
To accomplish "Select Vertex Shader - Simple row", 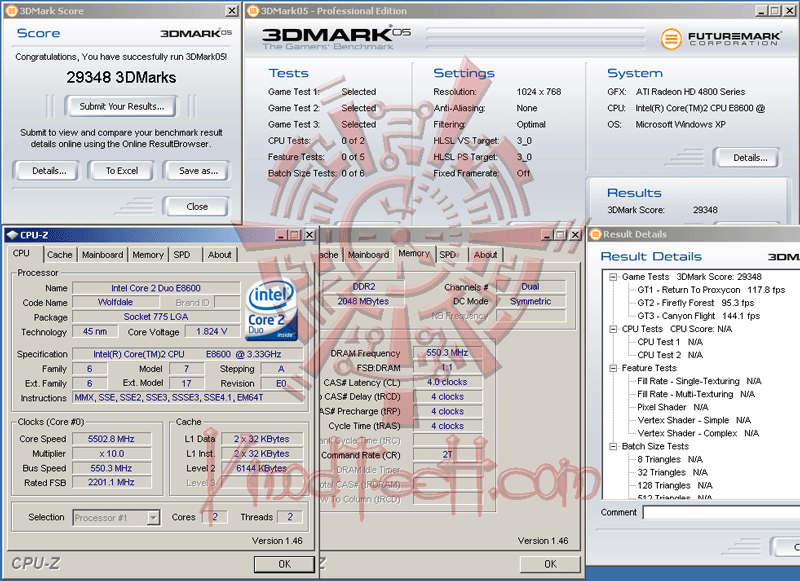I will click(694, 420).
